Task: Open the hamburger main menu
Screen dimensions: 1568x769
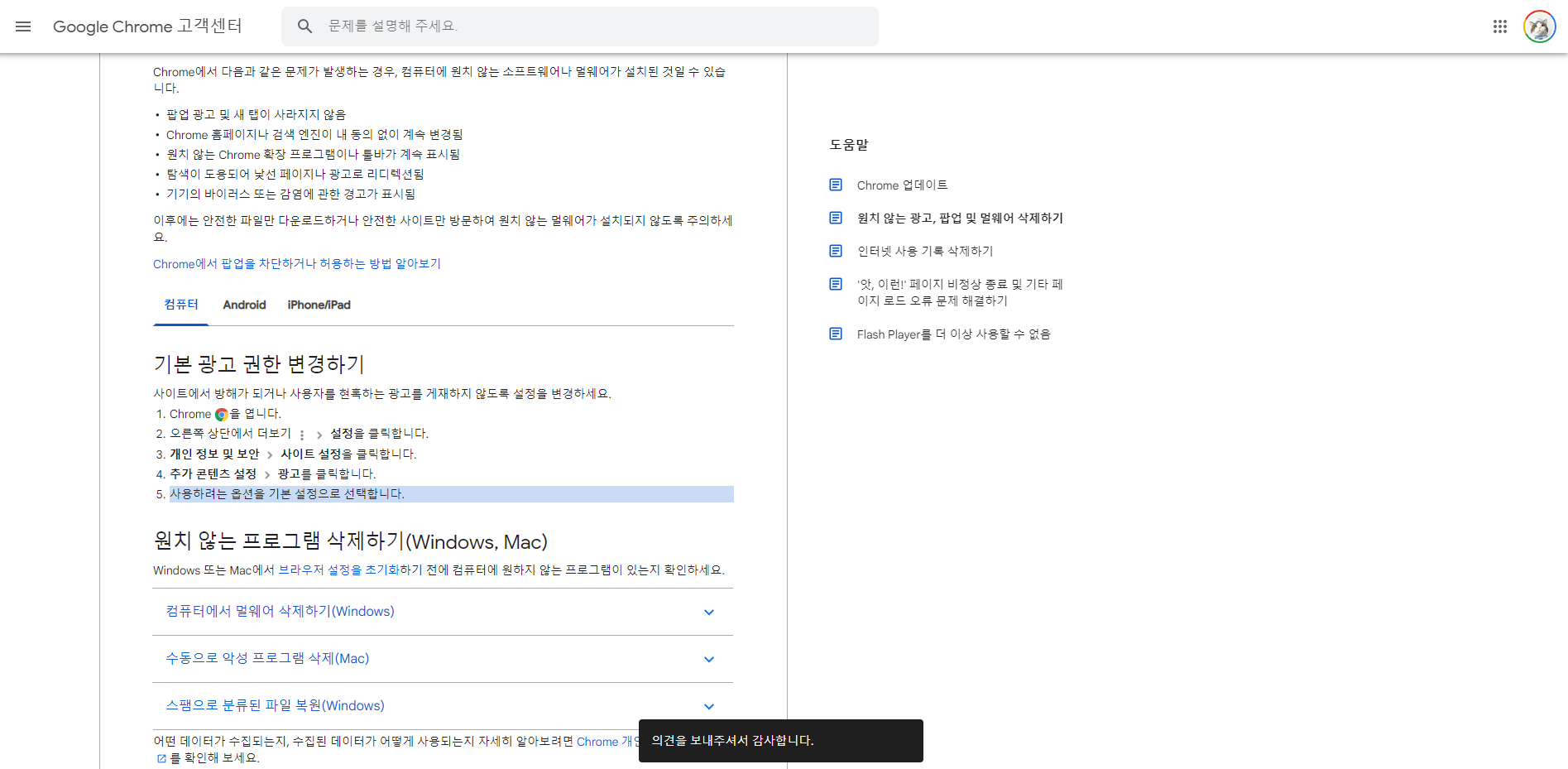Action: 23,26
